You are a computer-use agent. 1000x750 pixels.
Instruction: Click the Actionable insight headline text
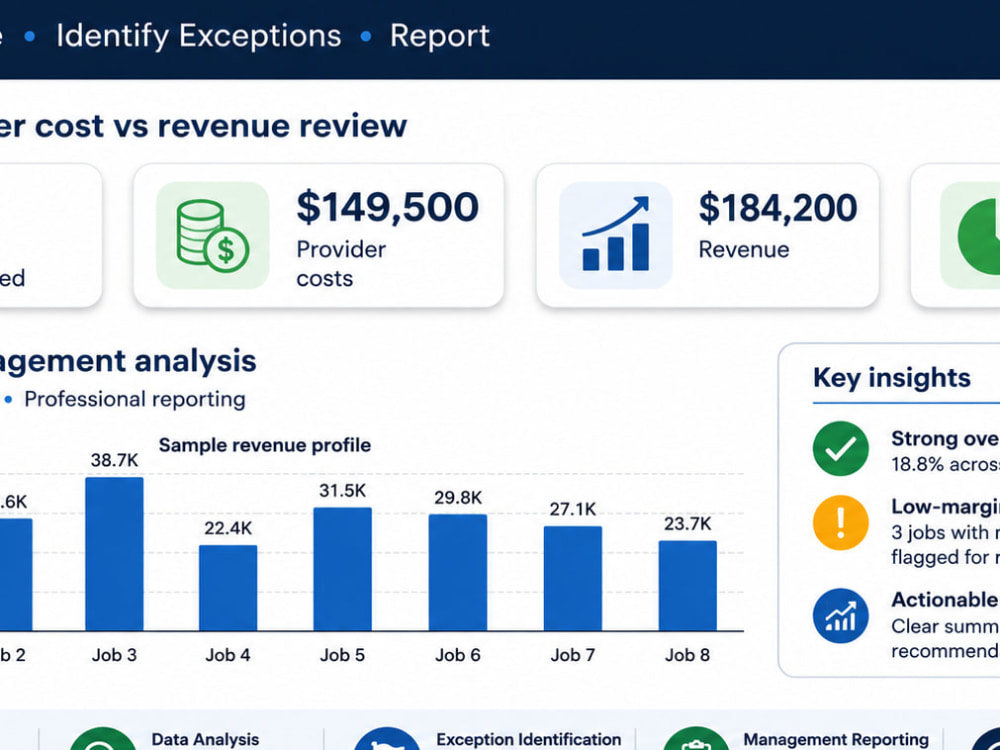(945, 599)
